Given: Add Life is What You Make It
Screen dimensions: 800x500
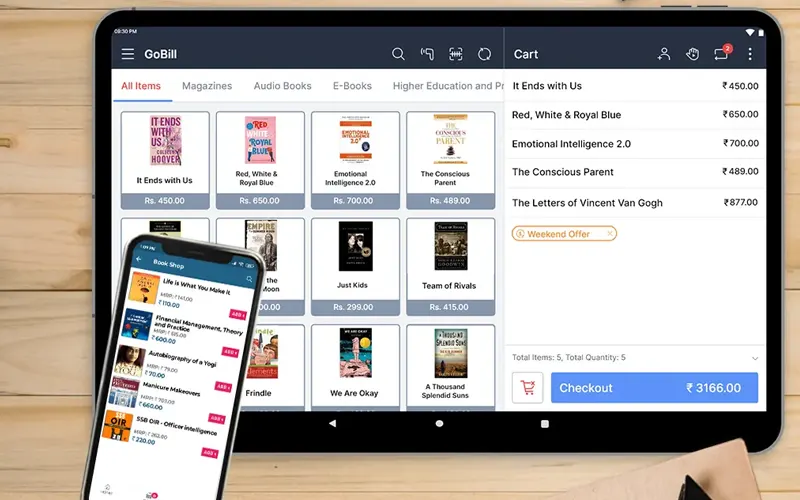Looking at the screenshot, I should click(238, 314).
